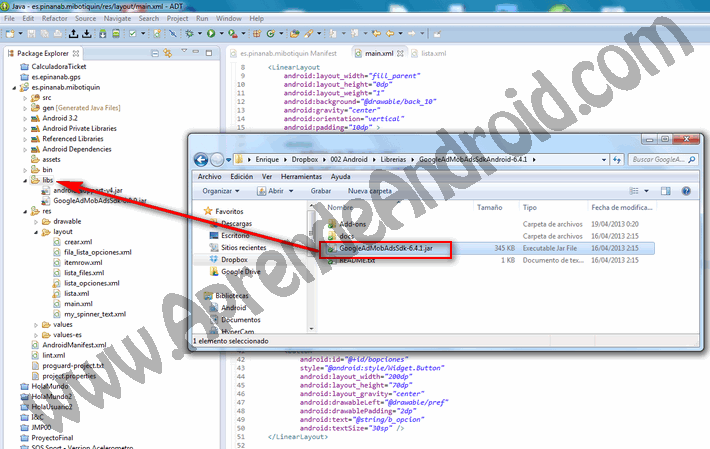The height and width of the screenshot is (449, 710).
Task: Click the Last Edit Location arrow icon
Action: coord(376,33)
